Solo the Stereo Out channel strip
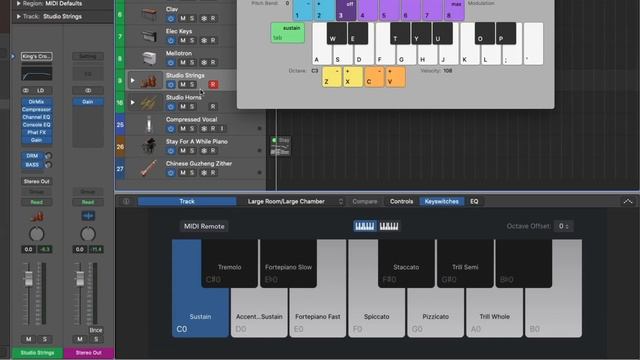 point(96,339)
